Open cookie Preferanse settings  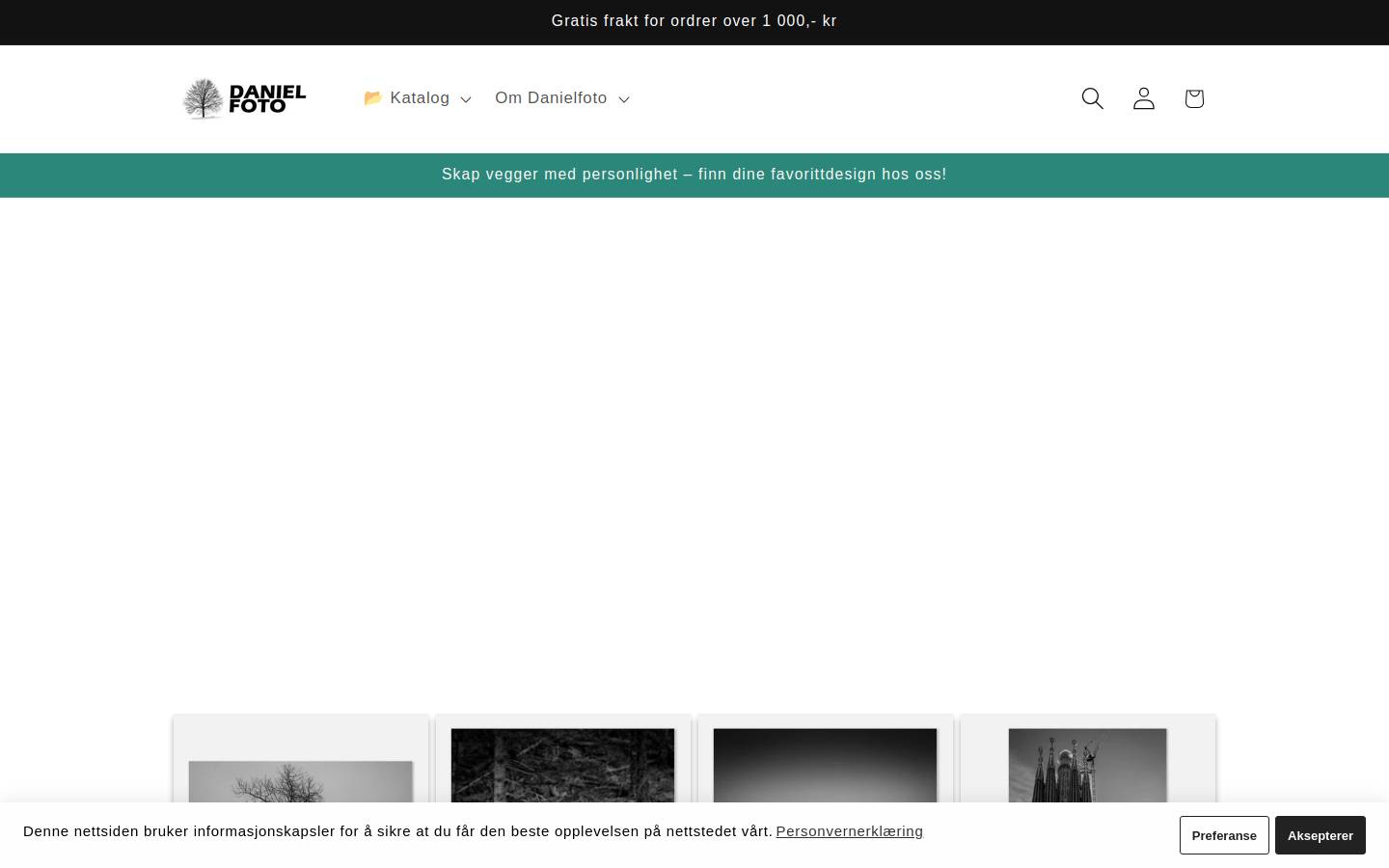click(1224, 835)
